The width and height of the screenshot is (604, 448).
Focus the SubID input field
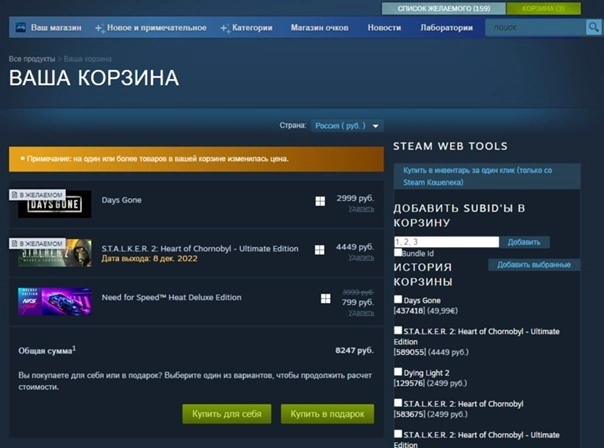point(446,242)
